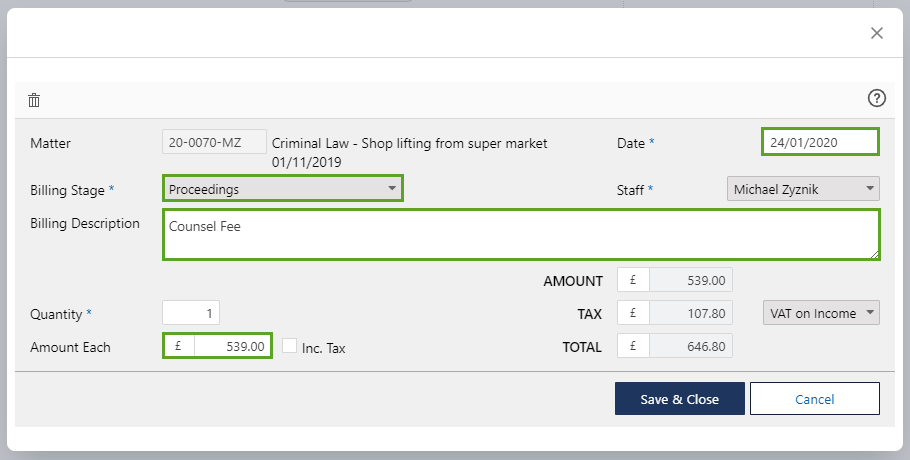Screen dimensions: 910x460
Task: Click the TOTAL field showing 646.80
Action: coord(690,346)
